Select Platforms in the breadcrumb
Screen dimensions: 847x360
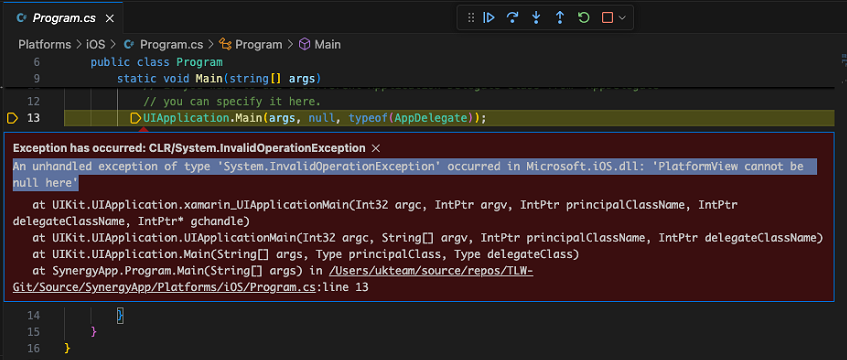[44, 44]
